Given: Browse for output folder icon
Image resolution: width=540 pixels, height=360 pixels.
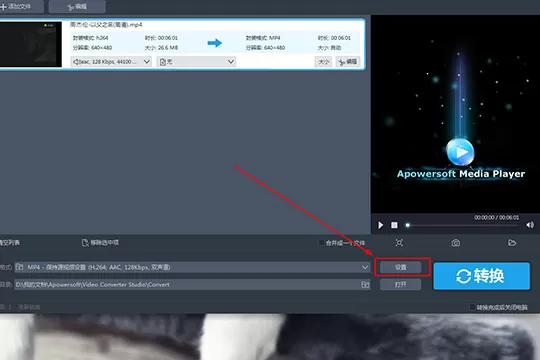Looking at the screenshot, I should (365, 285).
